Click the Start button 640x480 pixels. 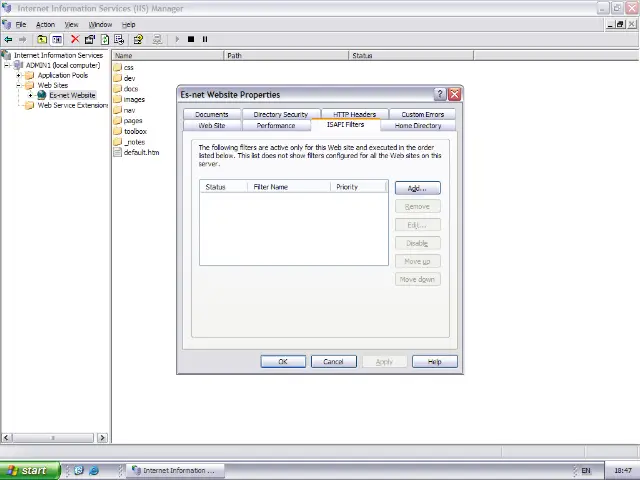click(30, 471)
